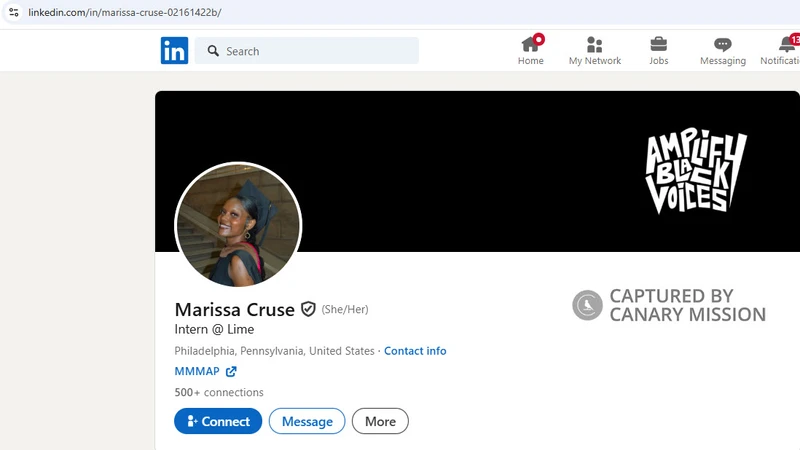
Task: Open the Jobs tab
Action: 659,51
